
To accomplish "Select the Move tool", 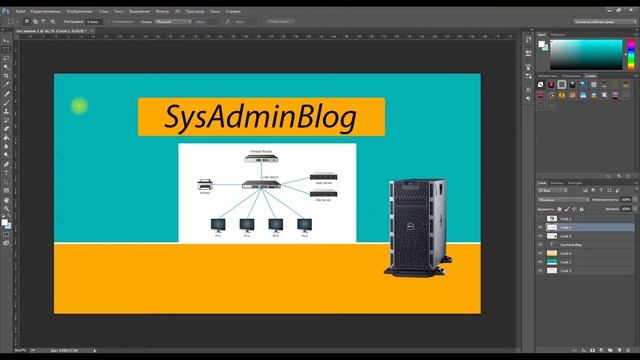I will (x=6, y=41).
